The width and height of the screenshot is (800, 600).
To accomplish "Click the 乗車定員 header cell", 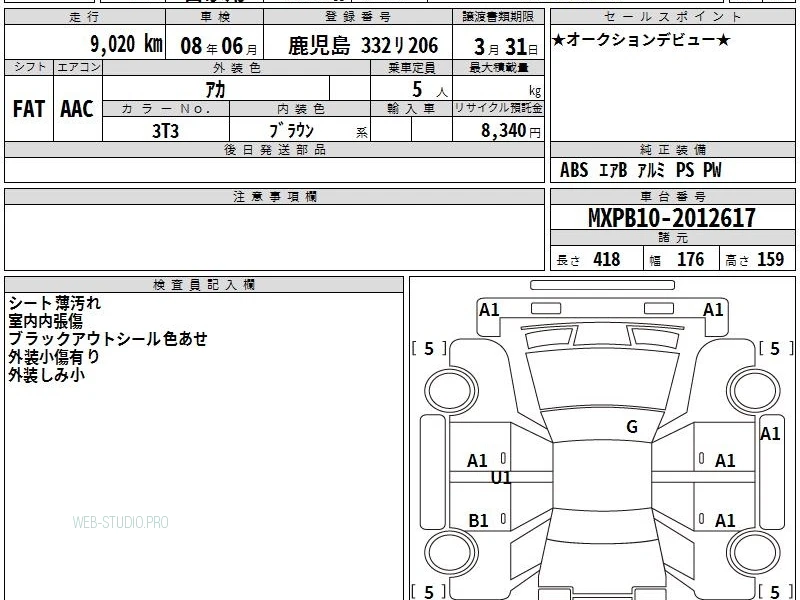I will coord(411,67).
